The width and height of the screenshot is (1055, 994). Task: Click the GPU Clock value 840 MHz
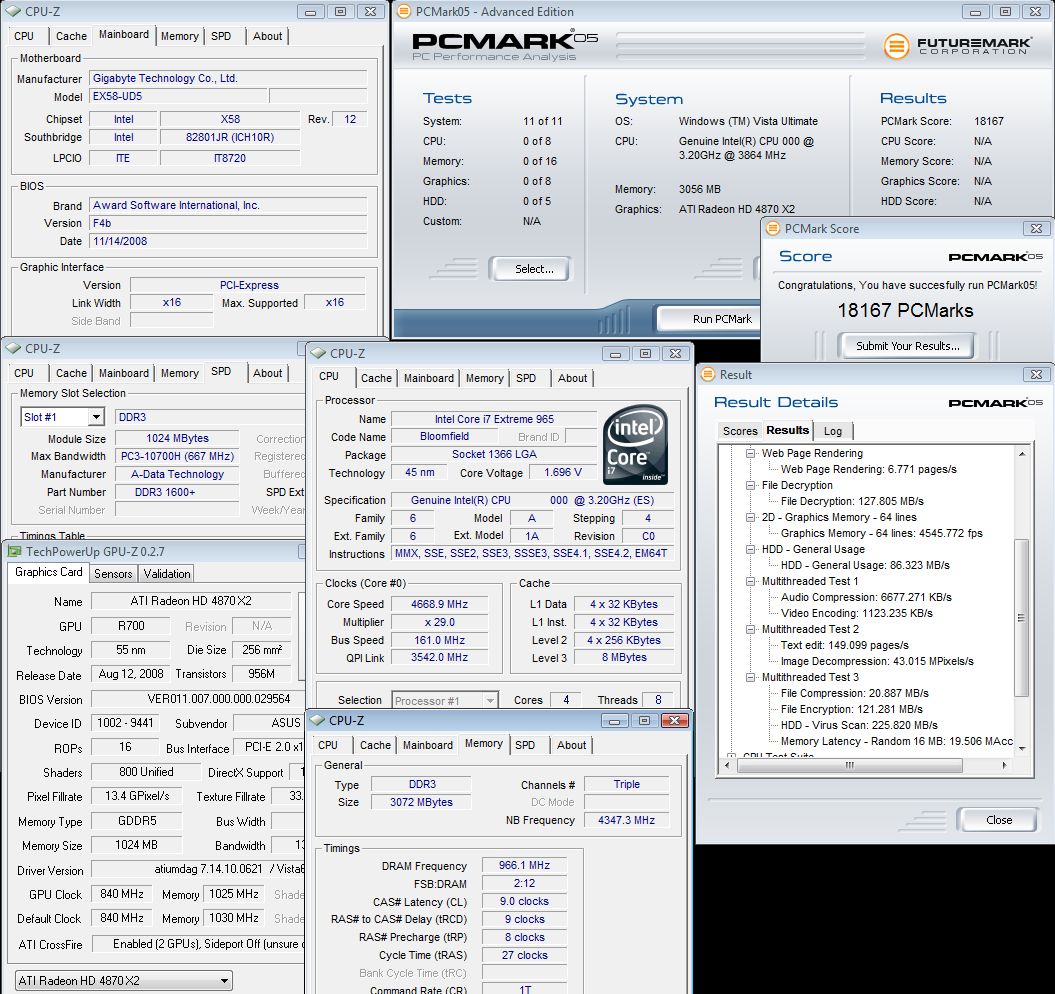click(122, 894)
